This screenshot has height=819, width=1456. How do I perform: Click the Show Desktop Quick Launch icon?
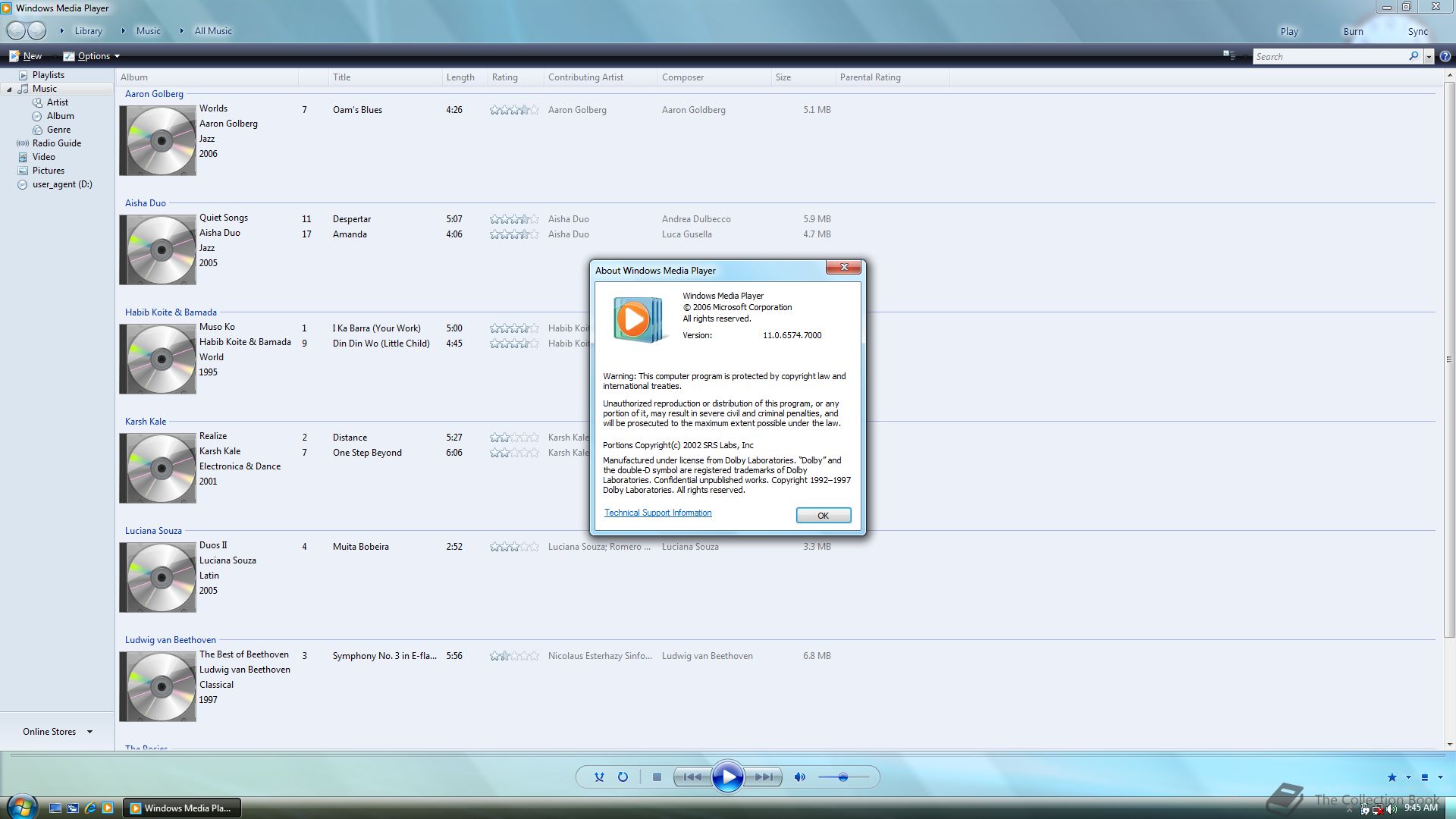[55, 808]
